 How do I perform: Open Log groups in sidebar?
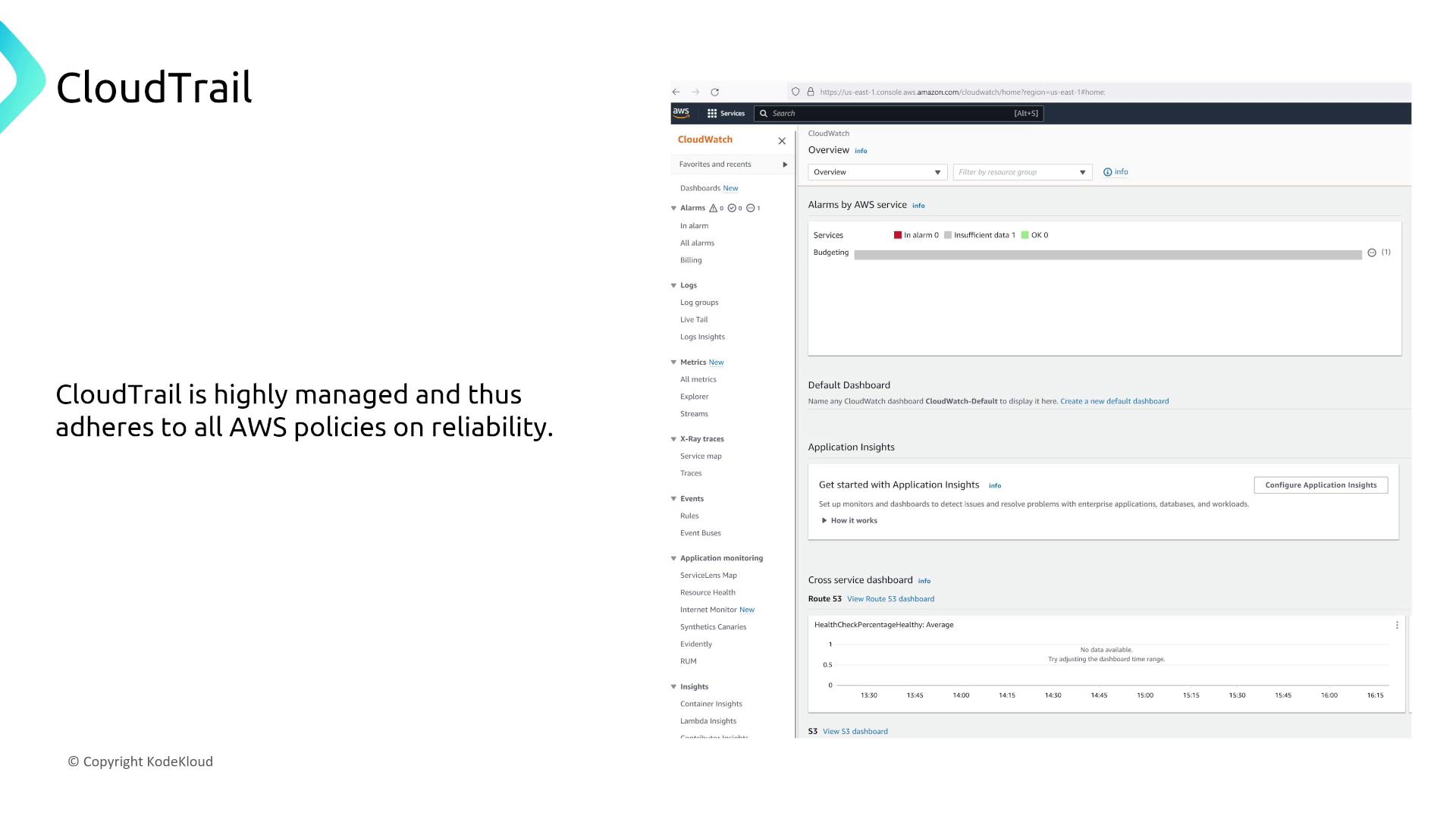point(698,303)
